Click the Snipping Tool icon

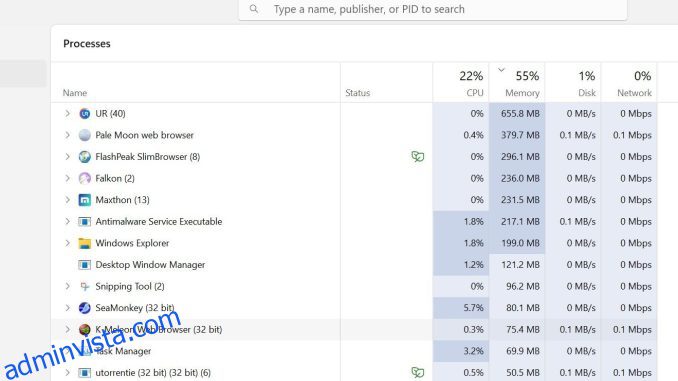(85, 286)
